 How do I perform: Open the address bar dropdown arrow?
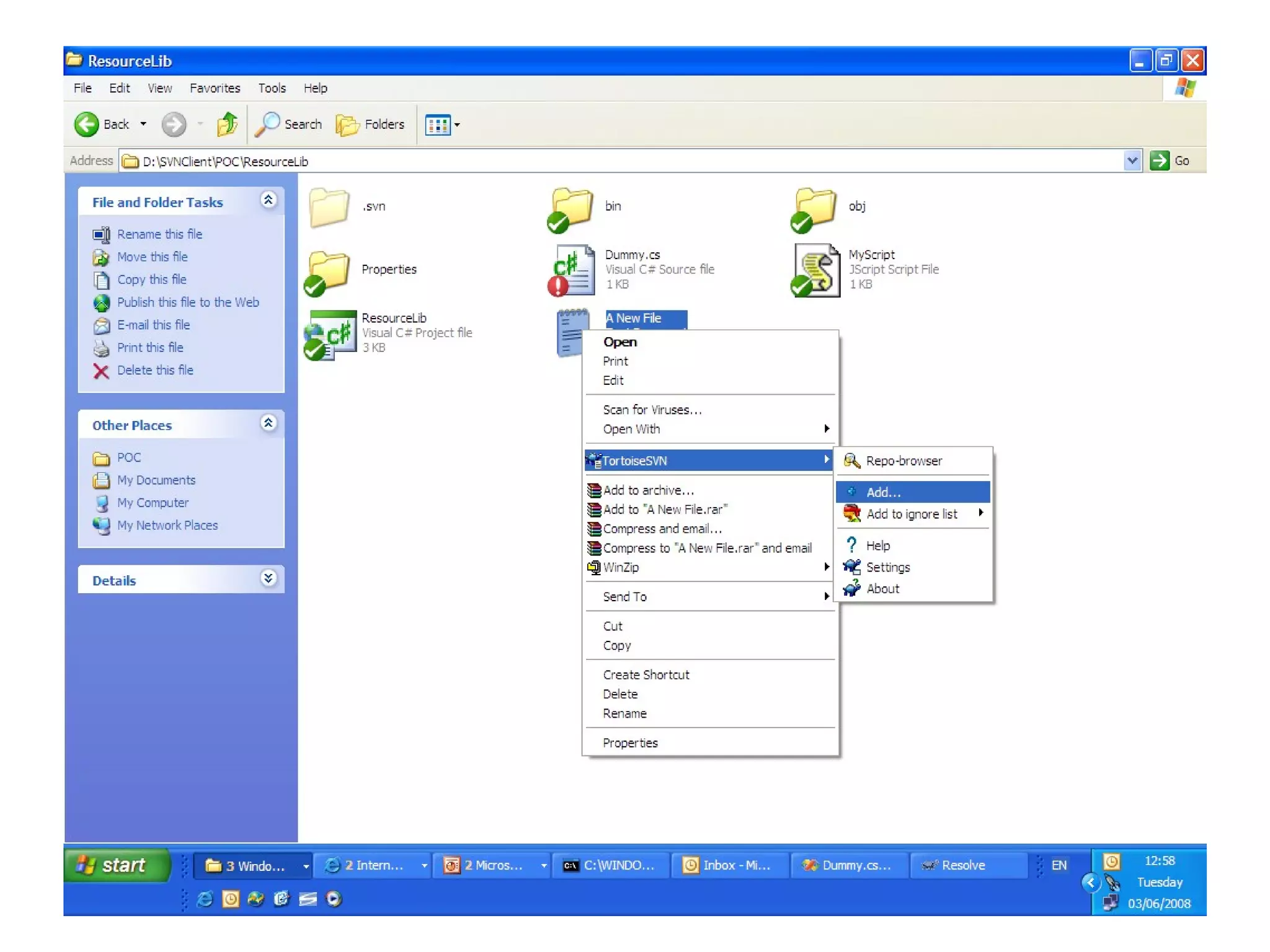click(x=1132, y=161)
